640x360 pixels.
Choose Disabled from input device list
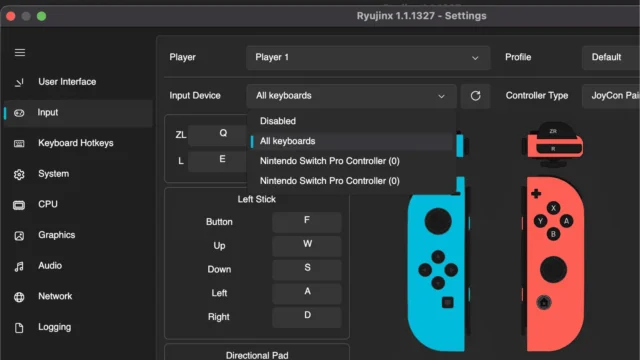point(351,121)
